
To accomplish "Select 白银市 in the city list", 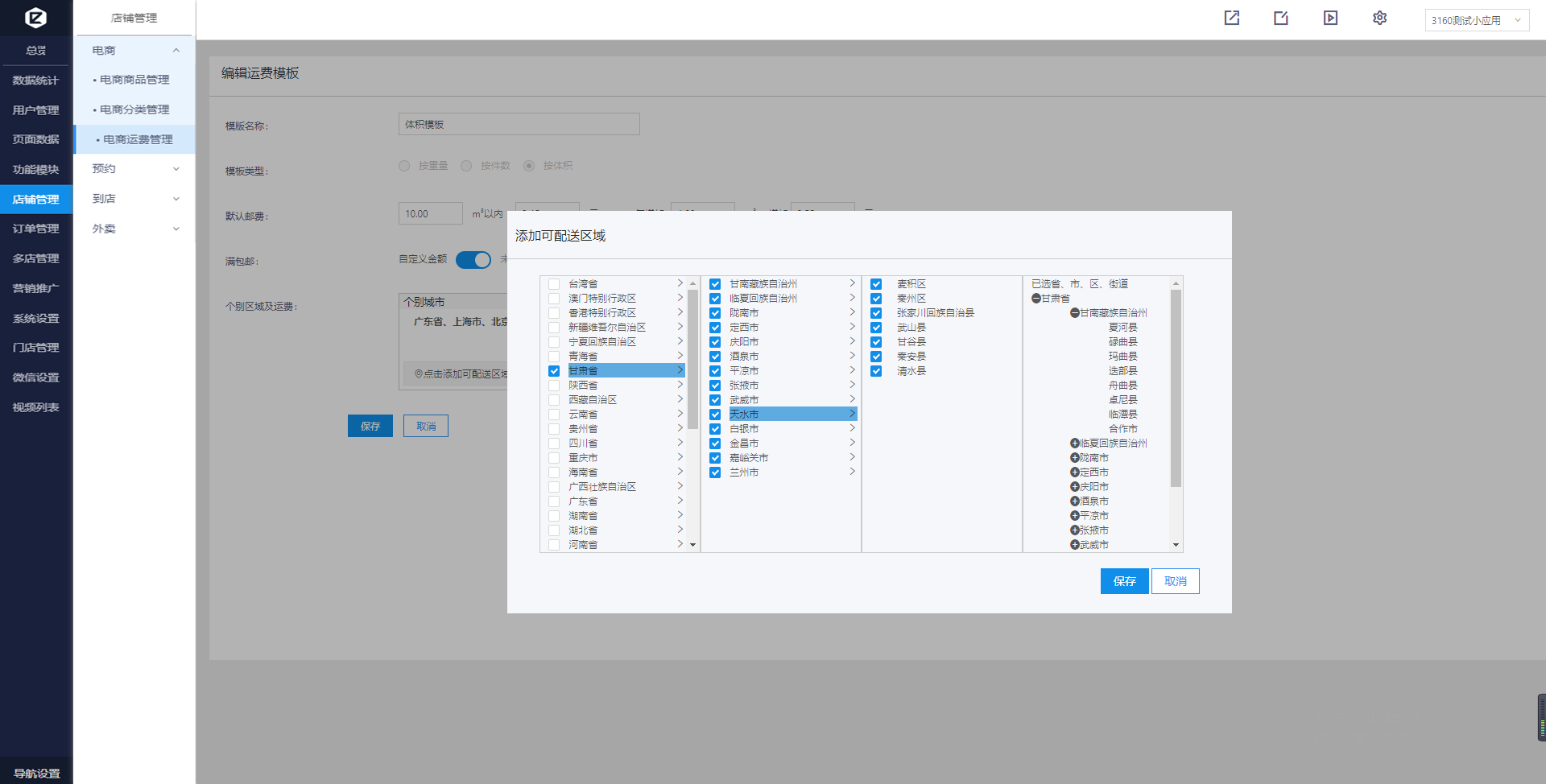I will (744, 429).
